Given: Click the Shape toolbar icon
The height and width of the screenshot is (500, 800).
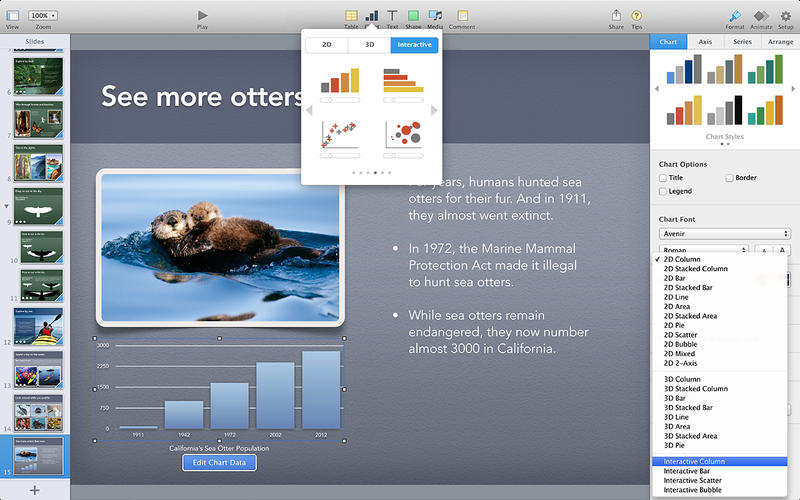Looking at the screenshot, I should (x=413, y=15).
